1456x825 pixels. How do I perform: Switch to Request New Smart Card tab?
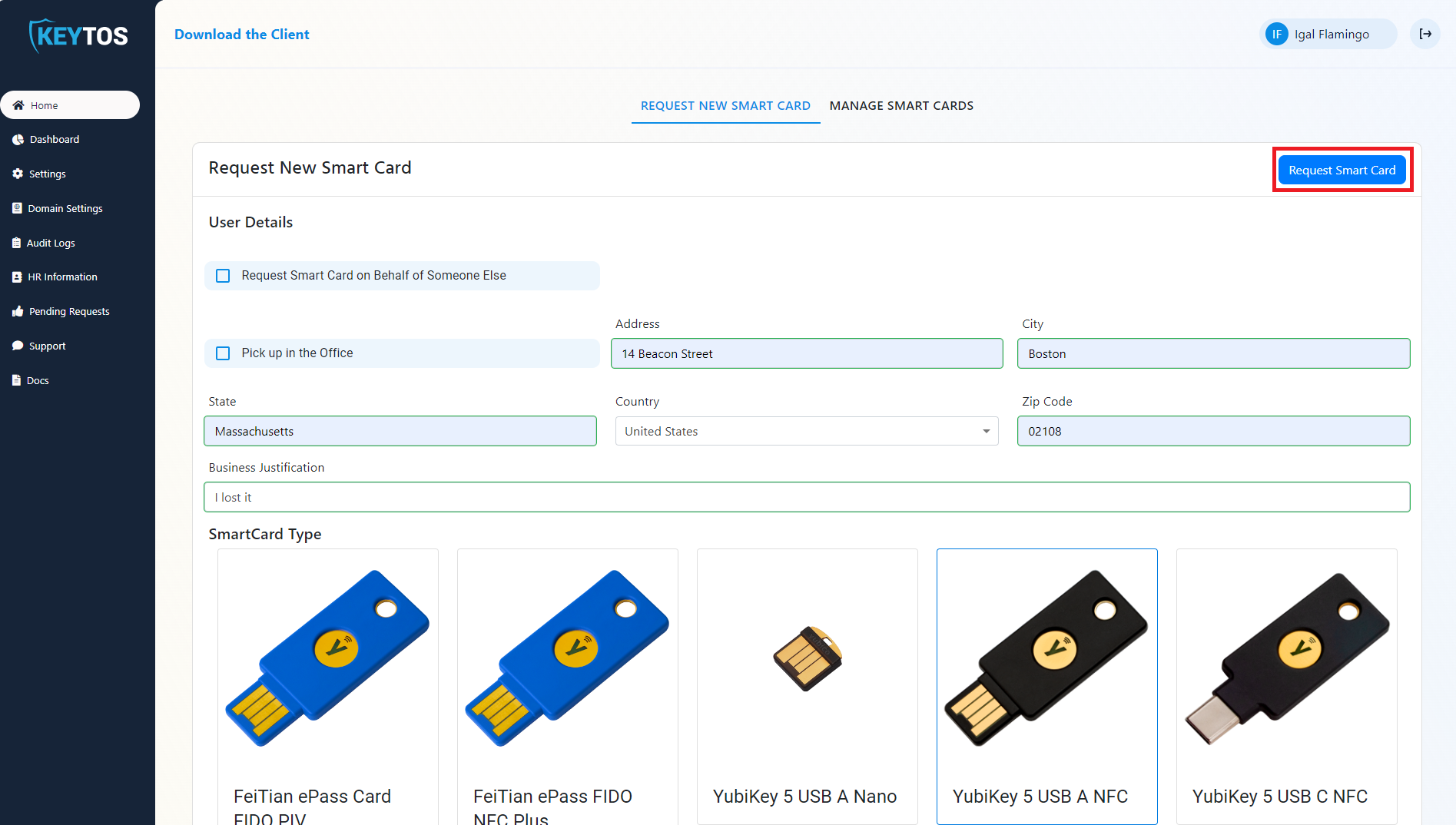pos(725,106)
